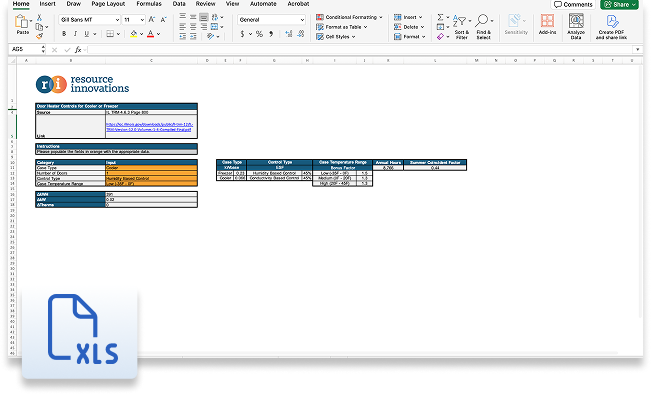Click the Clear eraser icon
Image resolution: width=652 pixels, height=395 pixels.
pos(440,37)
